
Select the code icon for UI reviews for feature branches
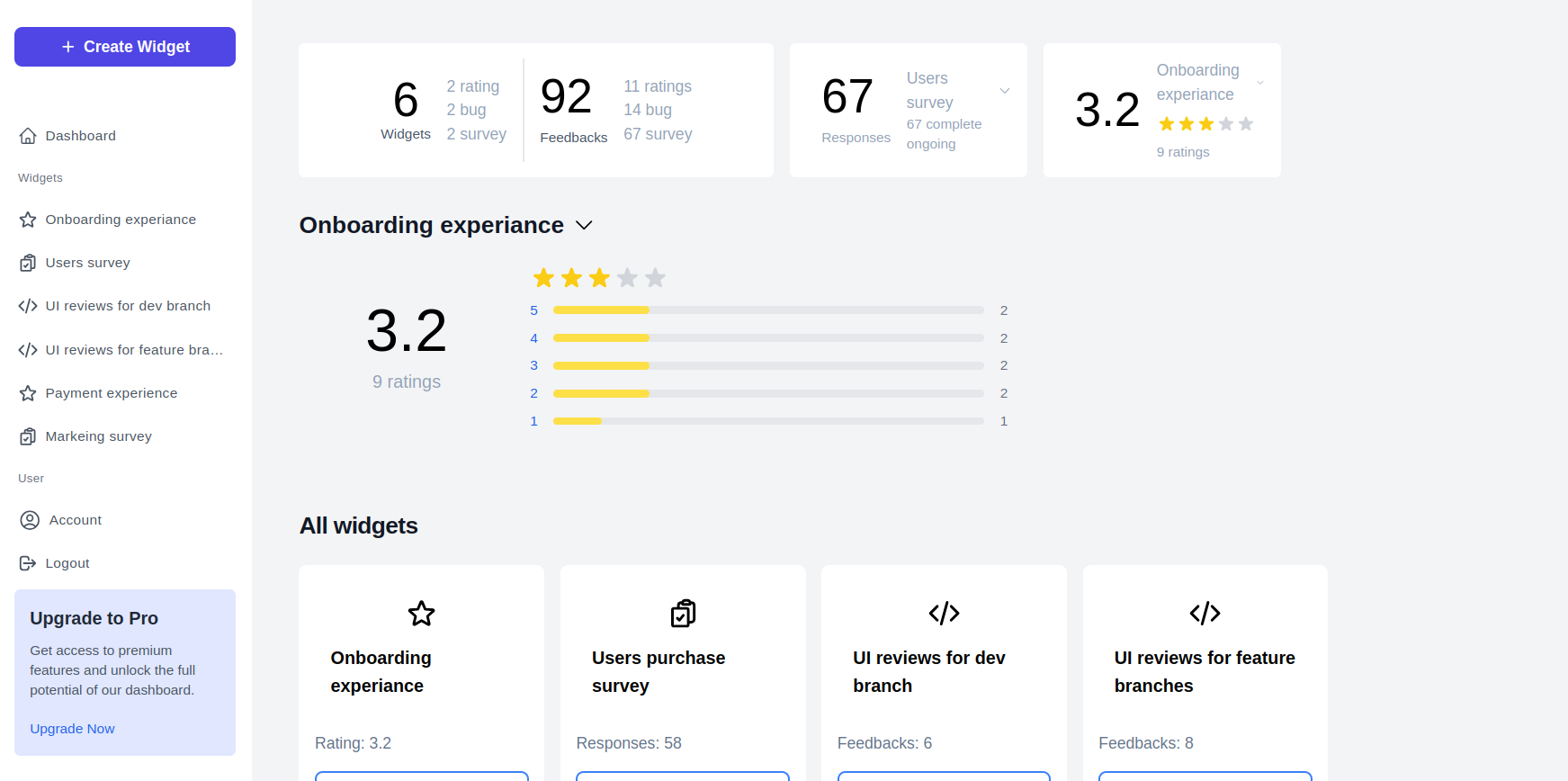28,349
